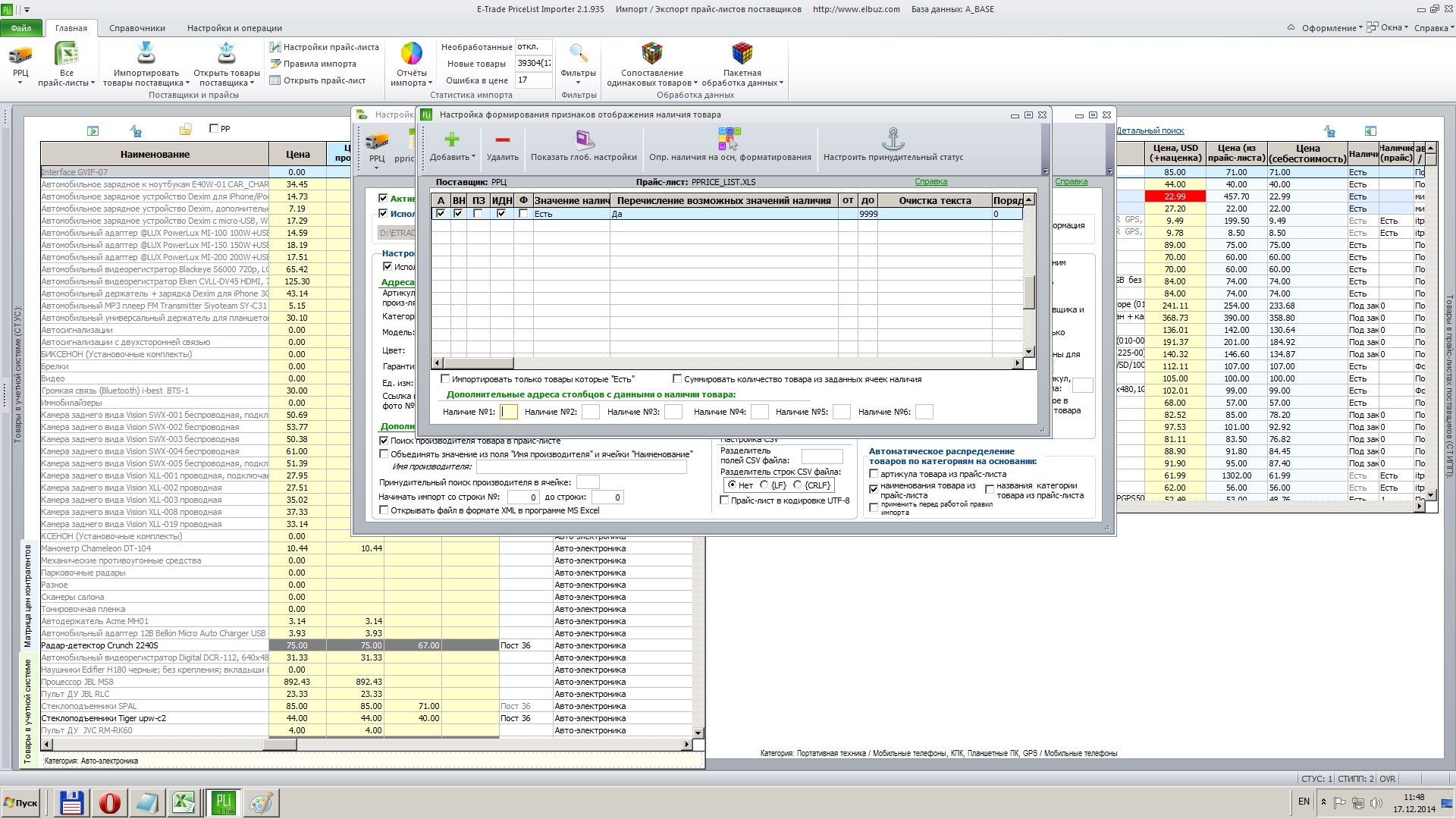This screenshot has width=1456, height=819.
Task: Switch to the 'Справочники' ribbon tab
Action: pyautogui.click(x=137, y=28)
